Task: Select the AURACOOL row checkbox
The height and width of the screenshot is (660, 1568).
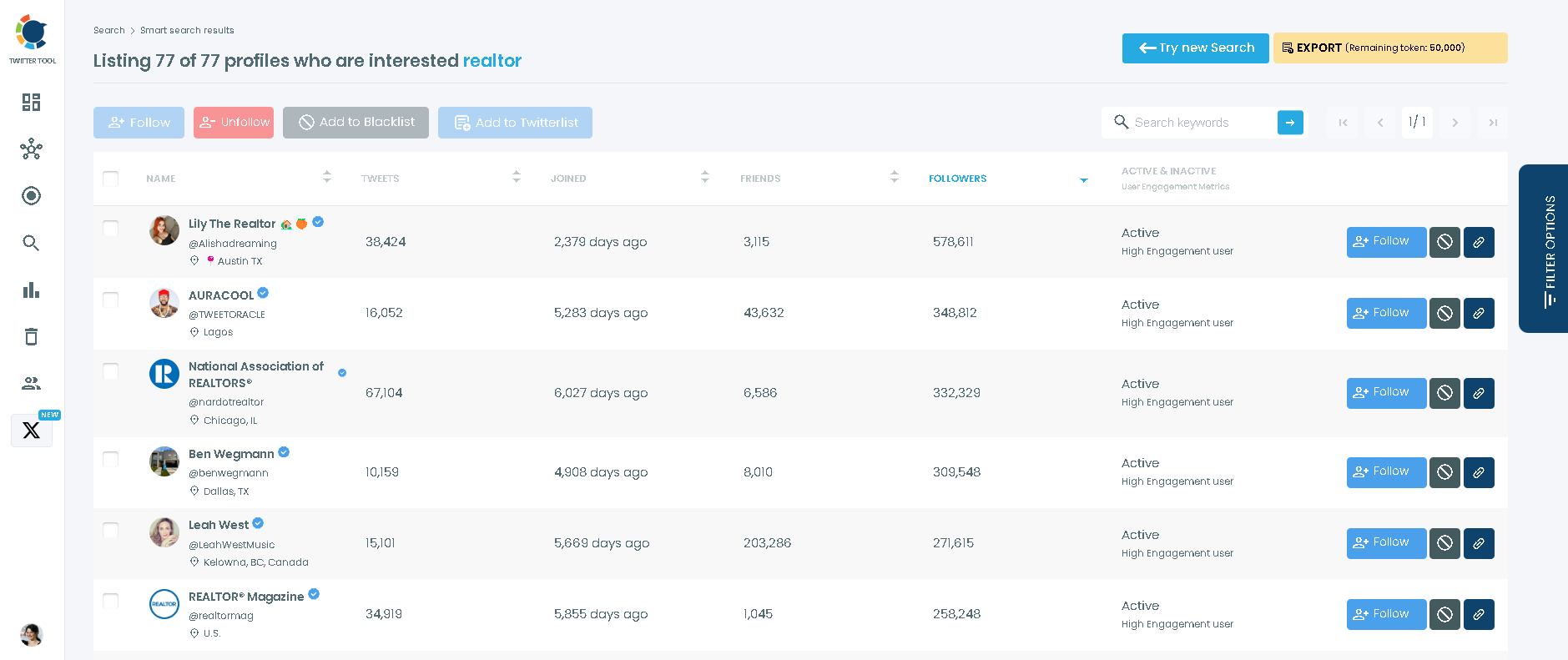Action: [110, 300]
